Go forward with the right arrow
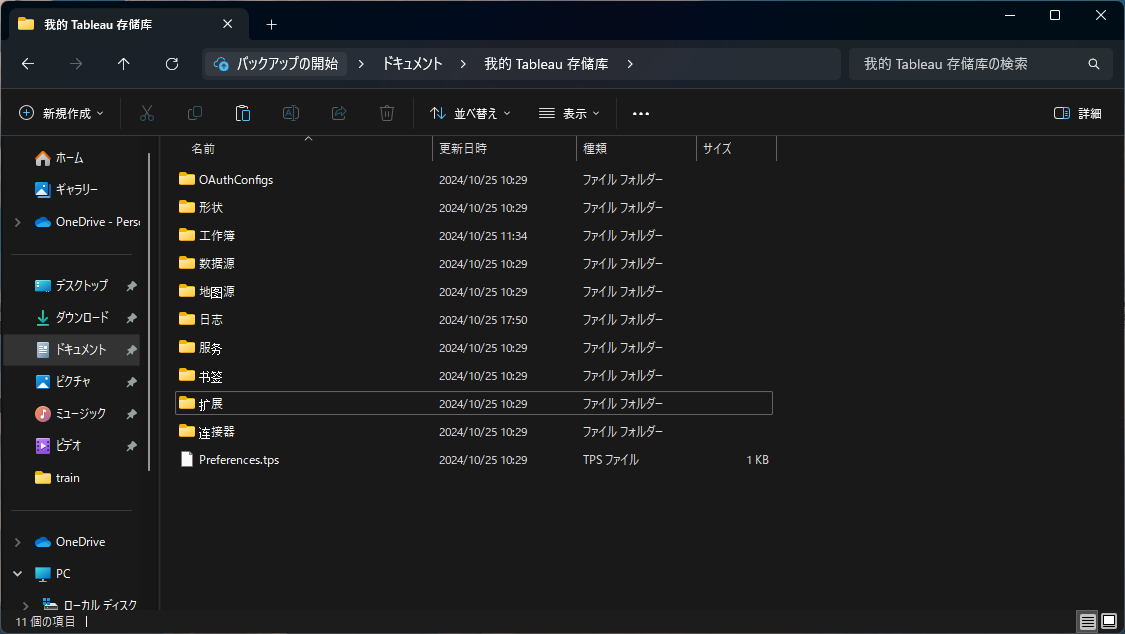The width and height of the screenshot is (1125, 634). click(75, 64)
